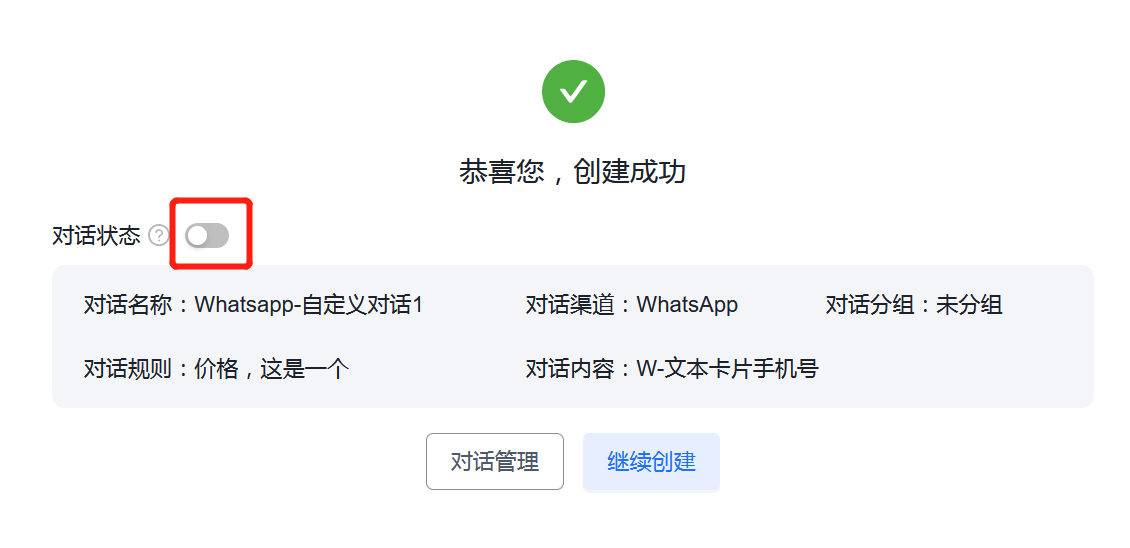Click the question mark help icon beside 对话状态

159,236
